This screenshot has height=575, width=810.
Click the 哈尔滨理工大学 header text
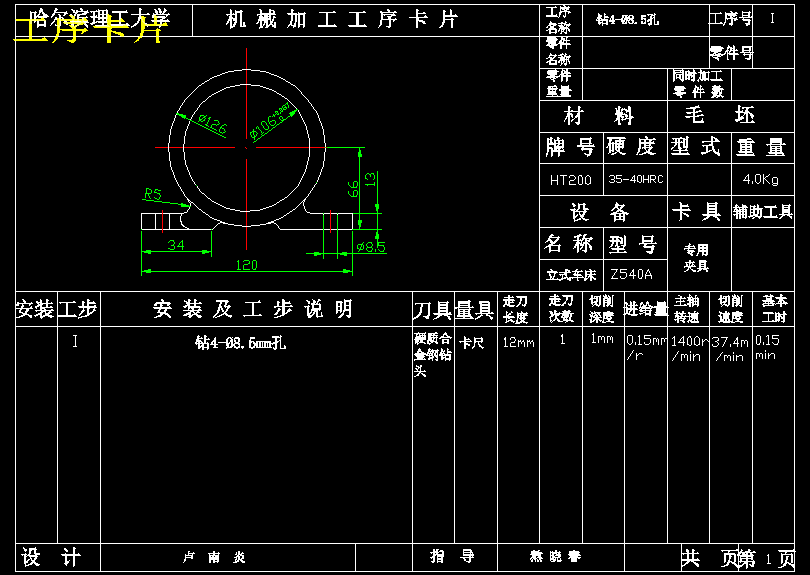coord(99,19)
